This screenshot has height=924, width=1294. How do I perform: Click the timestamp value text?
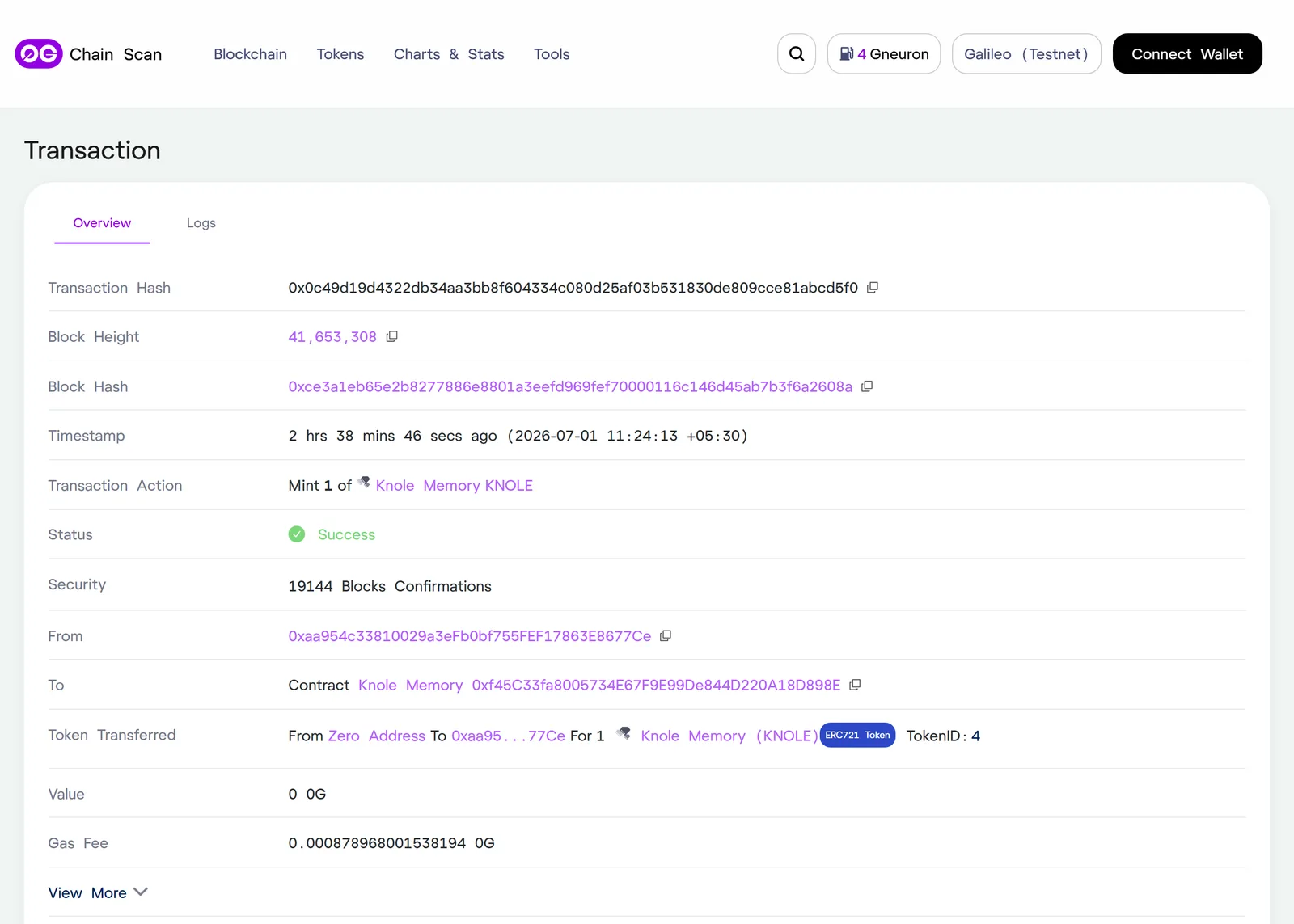pyautogui.click(x=518, y=436)
